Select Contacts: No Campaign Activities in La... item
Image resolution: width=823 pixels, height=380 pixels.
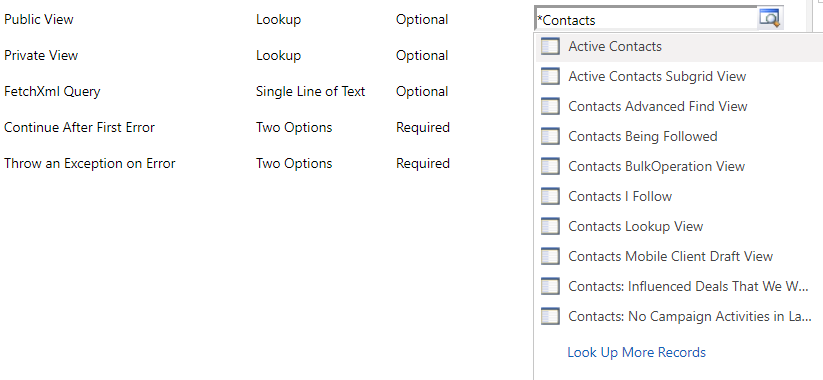pos(679,316)
